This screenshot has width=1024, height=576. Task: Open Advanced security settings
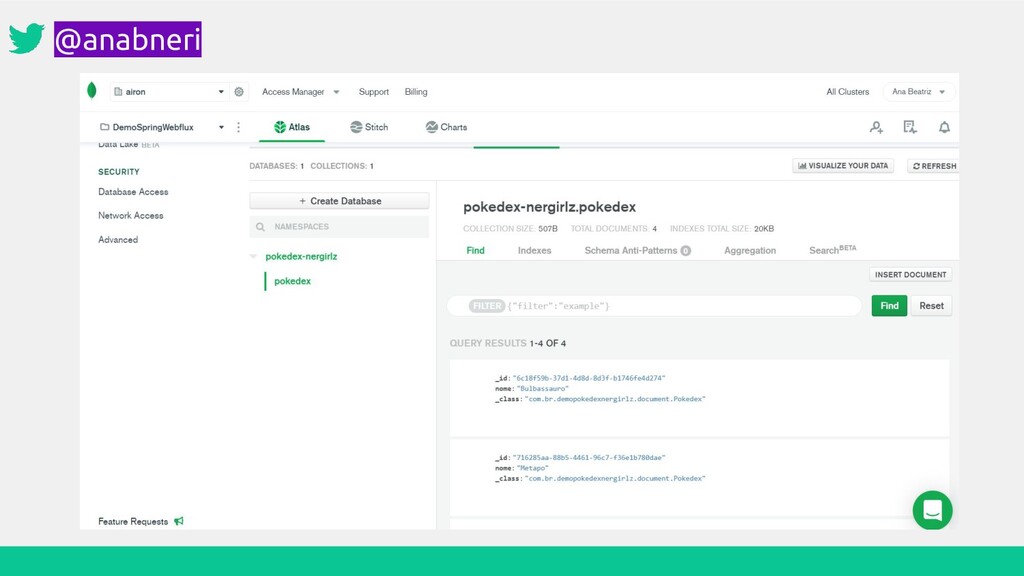point(118,240)
